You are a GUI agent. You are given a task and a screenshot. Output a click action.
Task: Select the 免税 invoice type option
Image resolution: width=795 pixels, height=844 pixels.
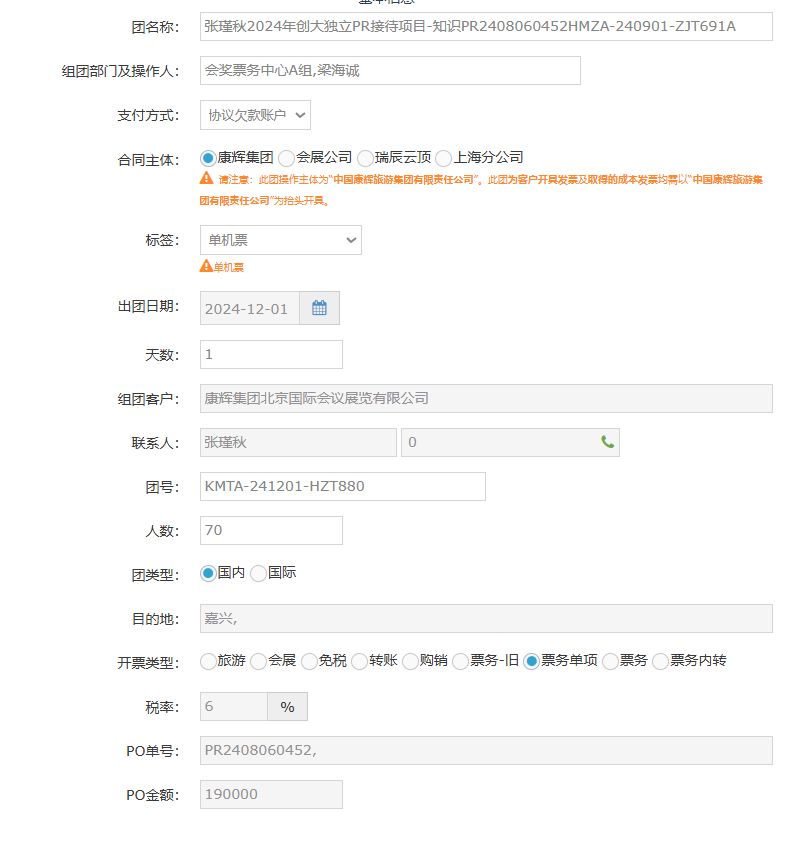tap(309, 661)
